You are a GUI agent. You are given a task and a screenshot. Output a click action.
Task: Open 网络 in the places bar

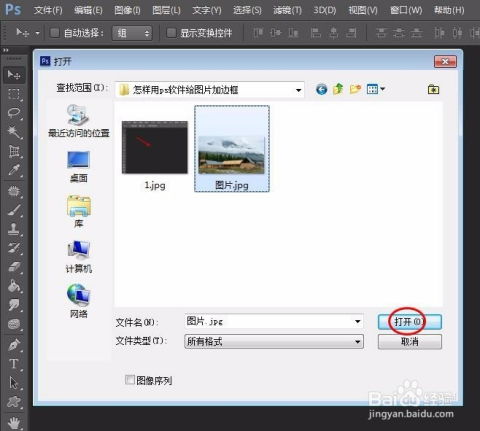[79, 301]
